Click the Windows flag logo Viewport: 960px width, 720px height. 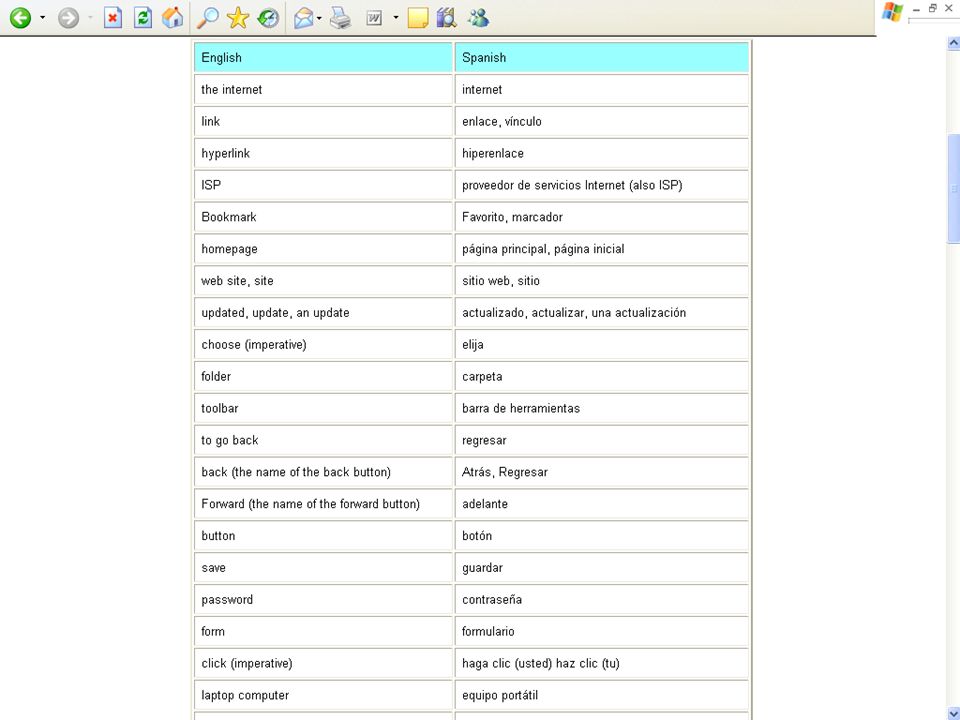893,12
